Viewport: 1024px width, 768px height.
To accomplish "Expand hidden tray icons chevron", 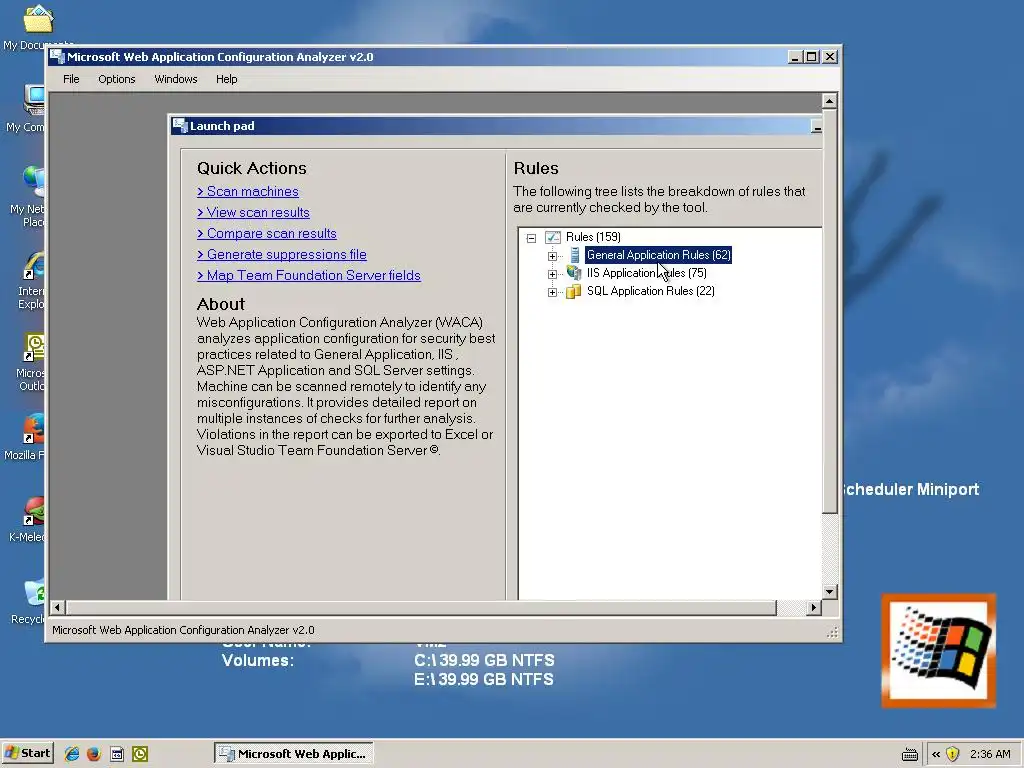I will 936,754.
